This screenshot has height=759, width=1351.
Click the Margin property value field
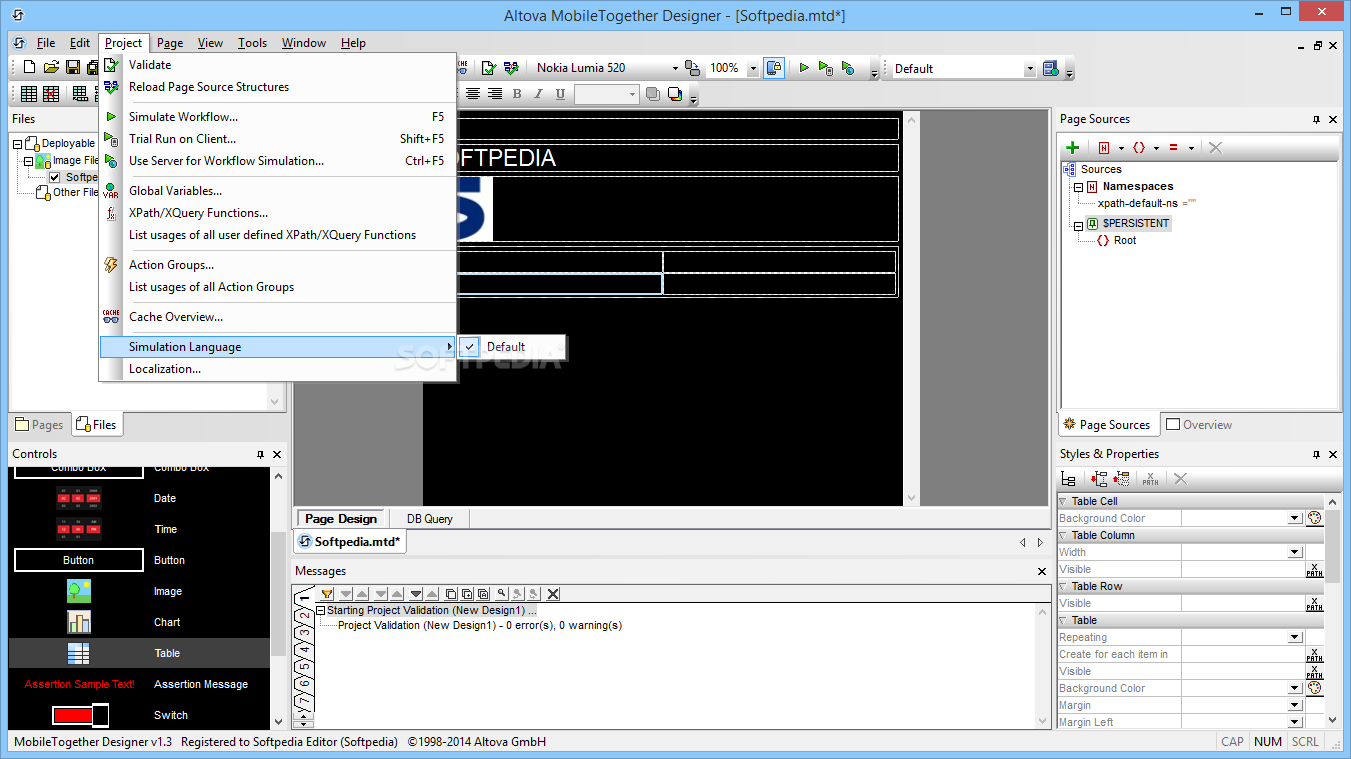(1242, 705)
